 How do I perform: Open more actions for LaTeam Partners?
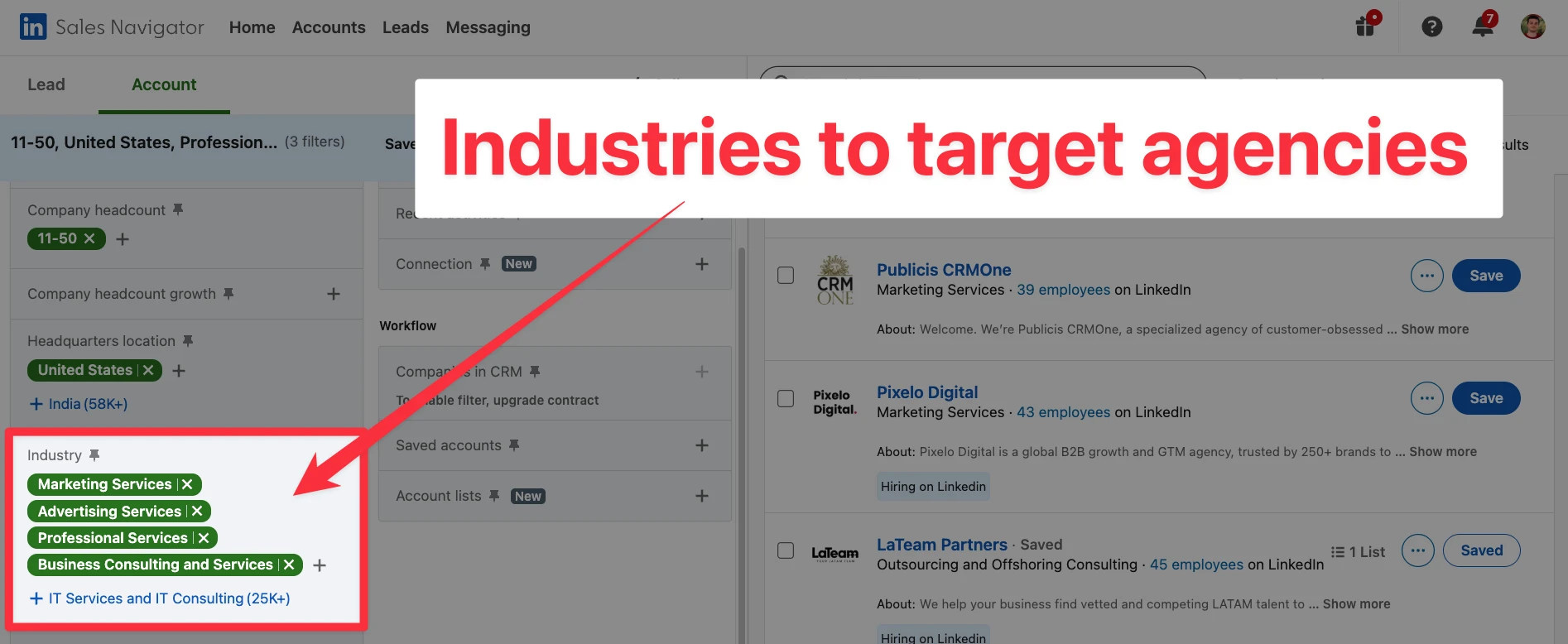click(1418, 550)
